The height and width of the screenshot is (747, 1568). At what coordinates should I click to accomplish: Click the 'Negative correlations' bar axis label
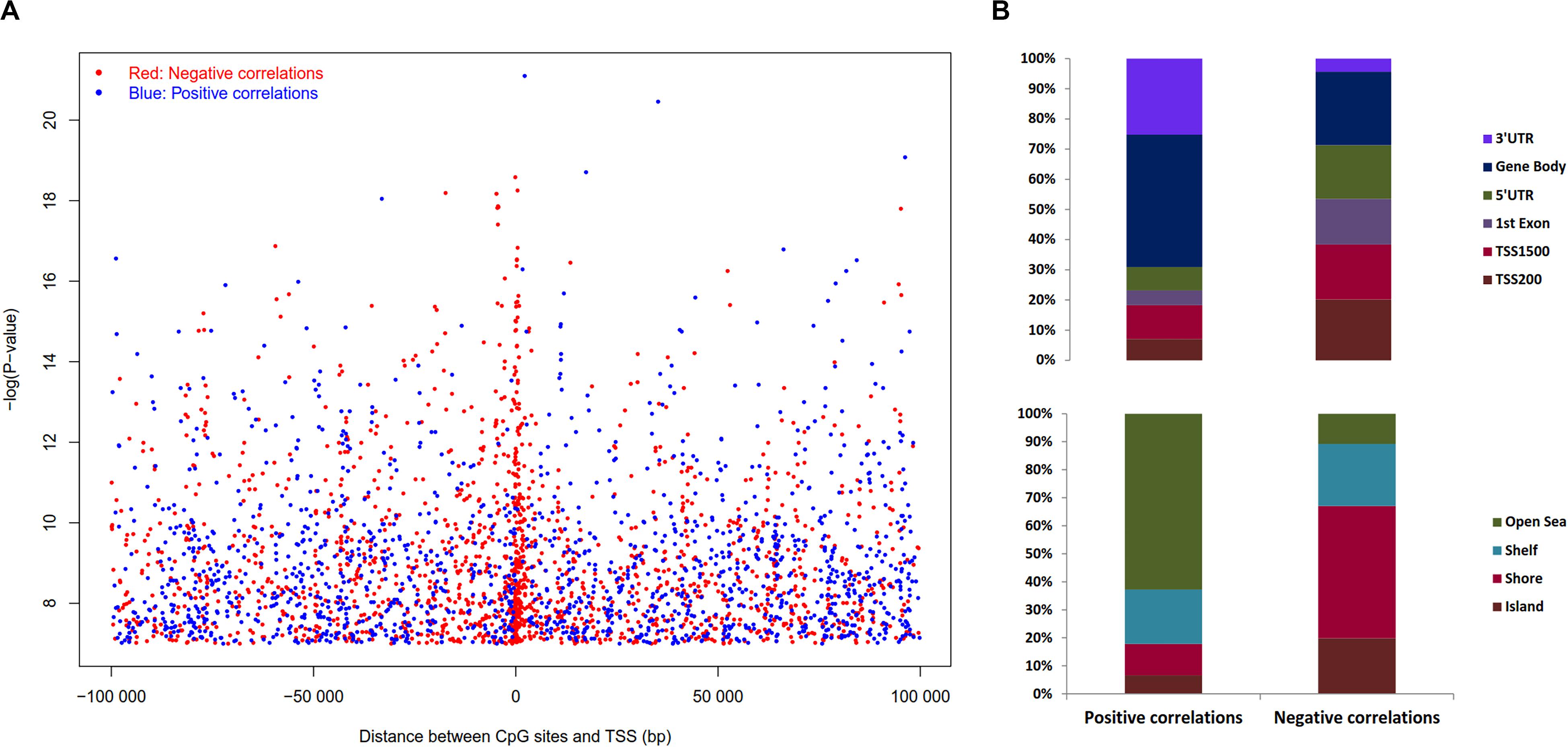pyautogui.click(x=1357, y=718)
